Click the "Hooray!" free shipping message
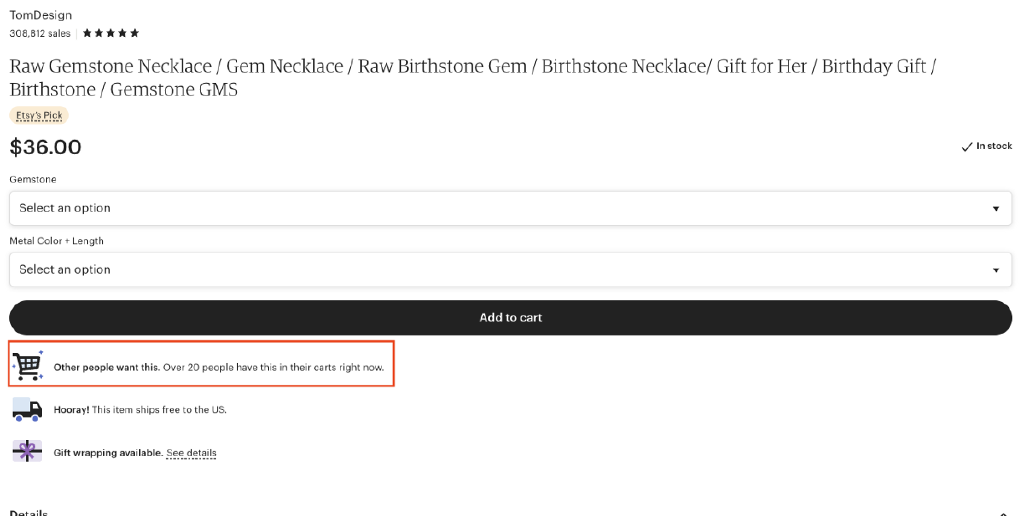The image size is (1024, 516). tap(140, 410)
